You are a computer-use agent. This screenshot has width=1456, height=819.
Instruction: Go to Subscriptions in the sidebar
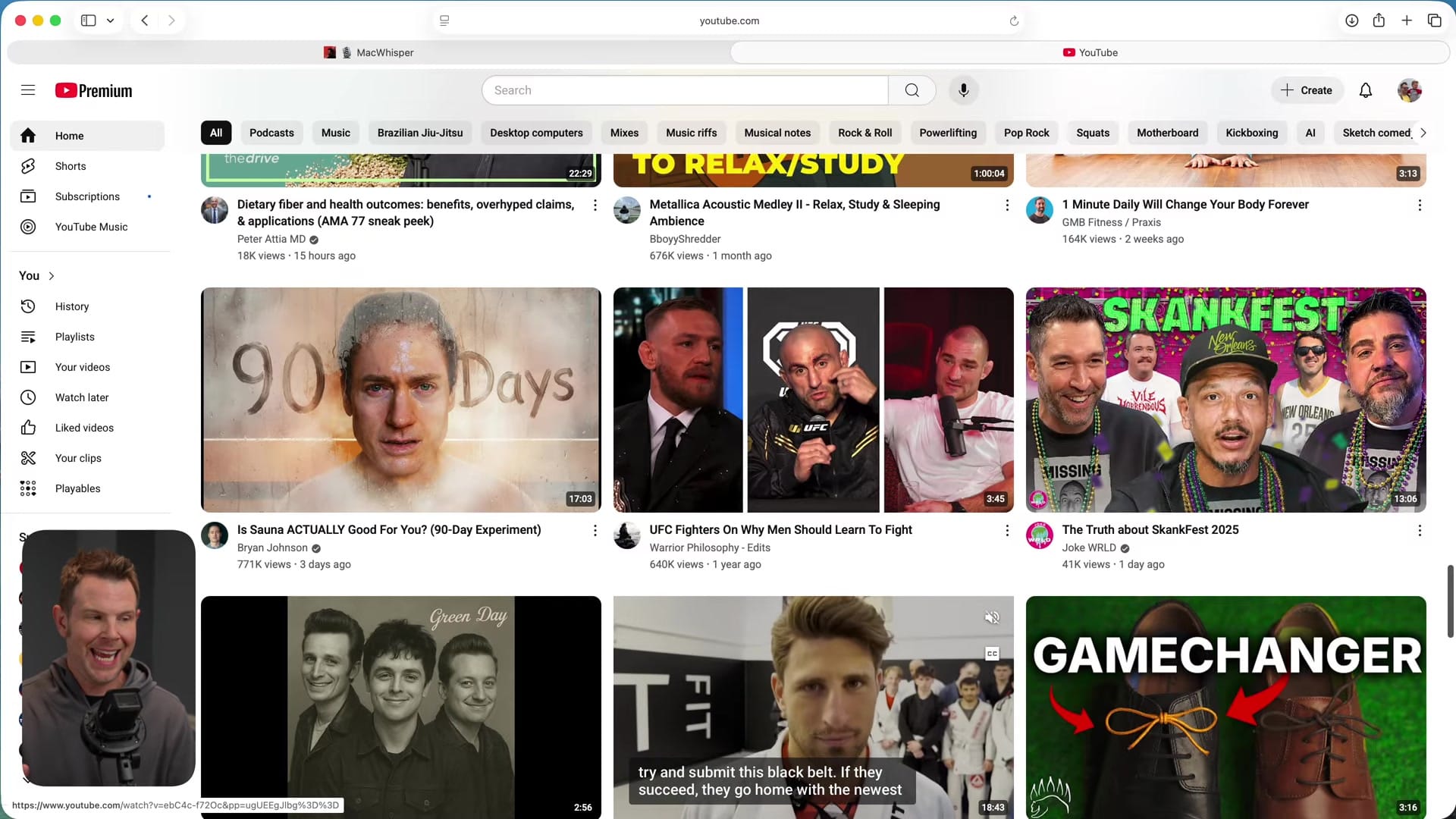[87, 196]
